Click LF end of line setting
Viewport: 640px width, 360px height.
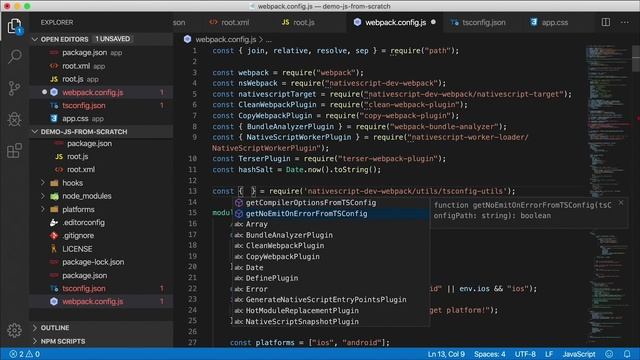[x=549, y=354]
